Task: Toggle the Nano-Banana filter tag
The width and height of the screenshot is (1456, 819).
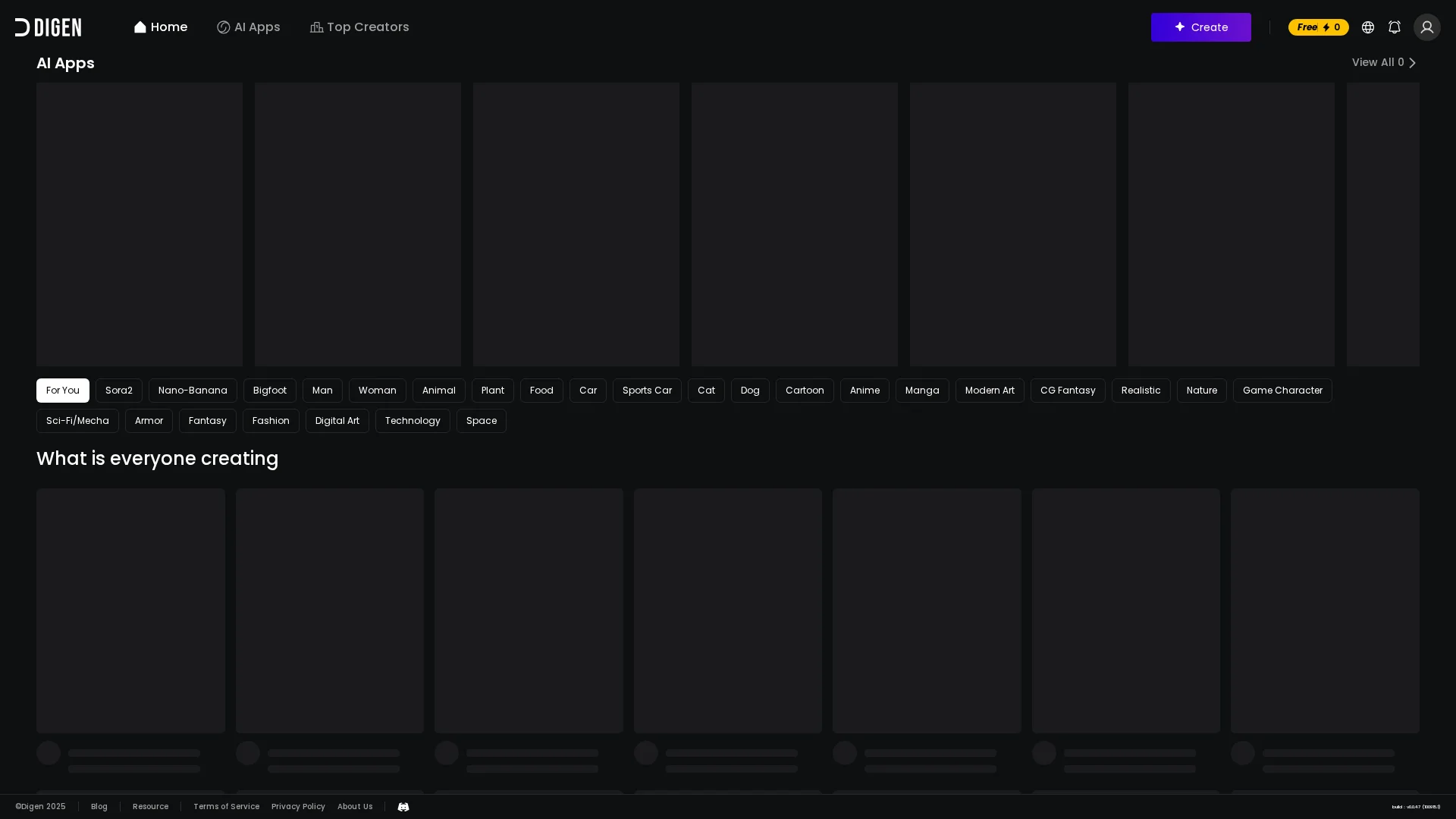Action: point(193,391)
